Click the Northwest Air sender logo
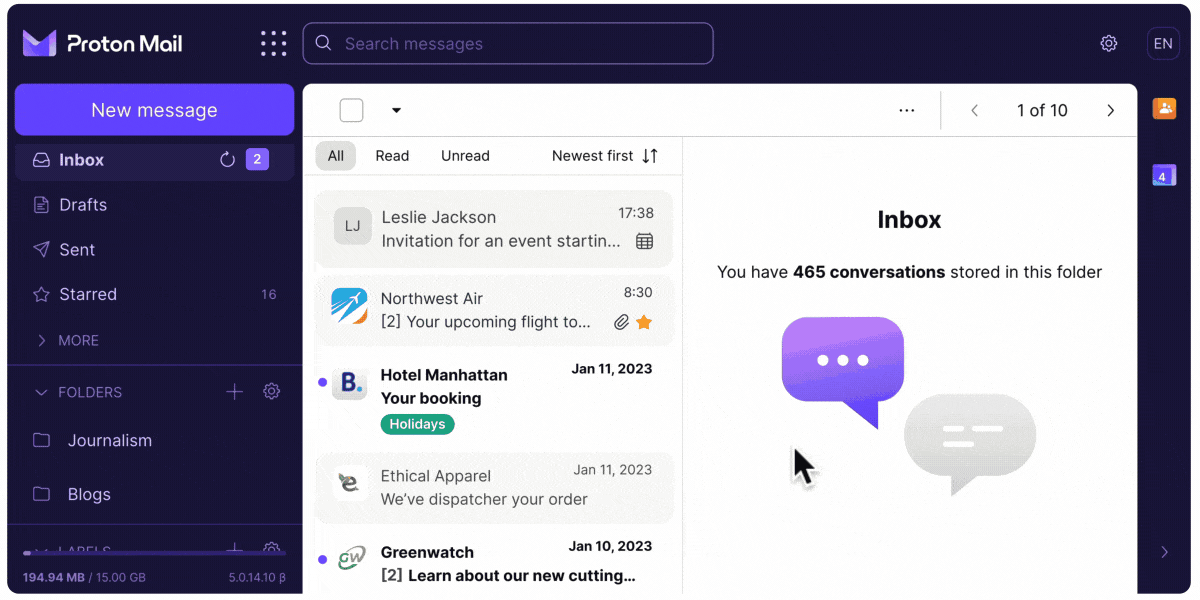1200x600 pixels. point(349,306)
